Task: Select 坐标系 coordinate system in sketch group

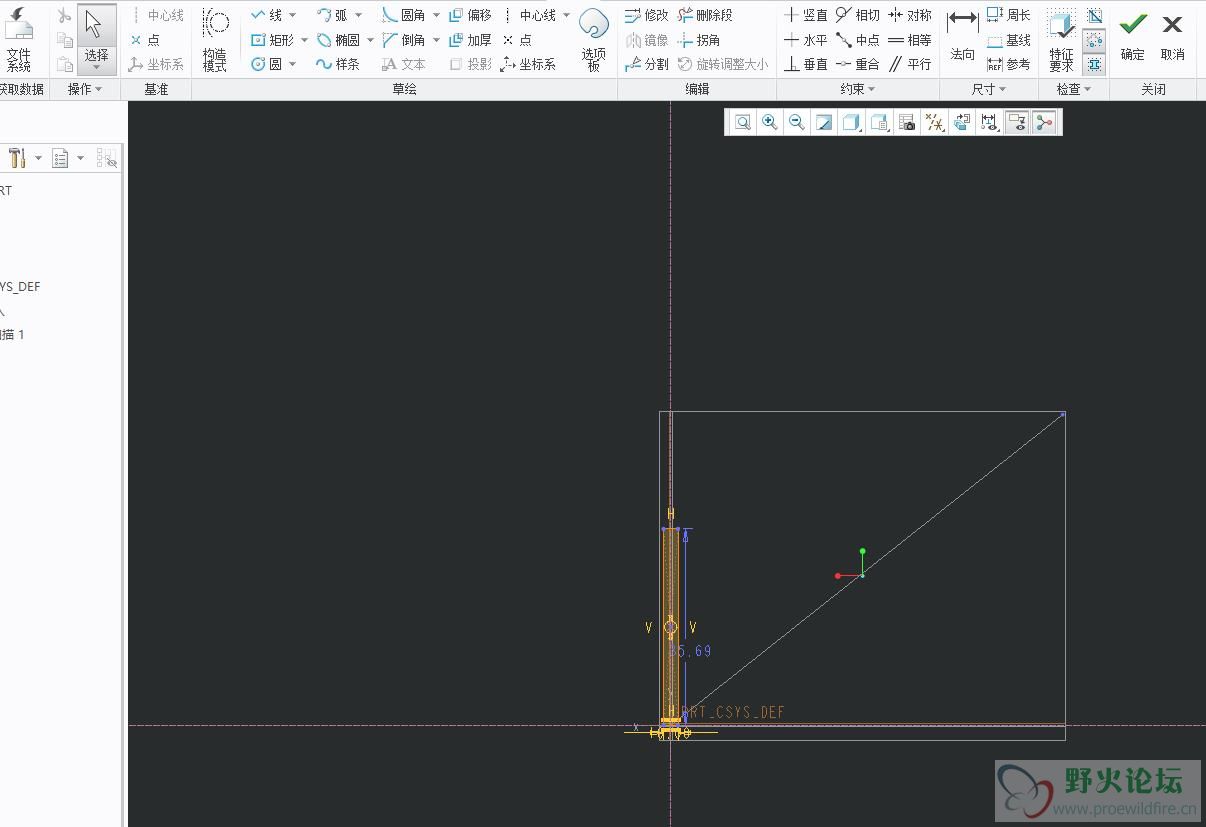Action: [529, 64]
